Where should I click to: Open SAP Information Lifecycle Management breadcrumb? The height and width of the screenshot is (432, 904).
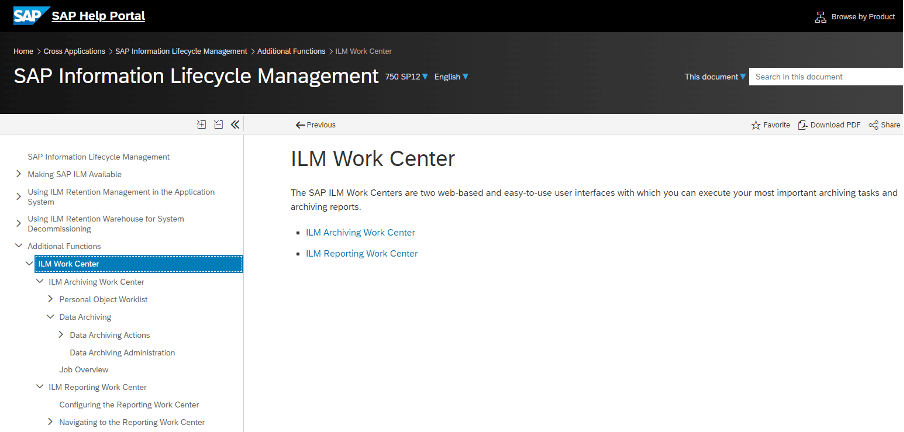(x=181, y=51)
